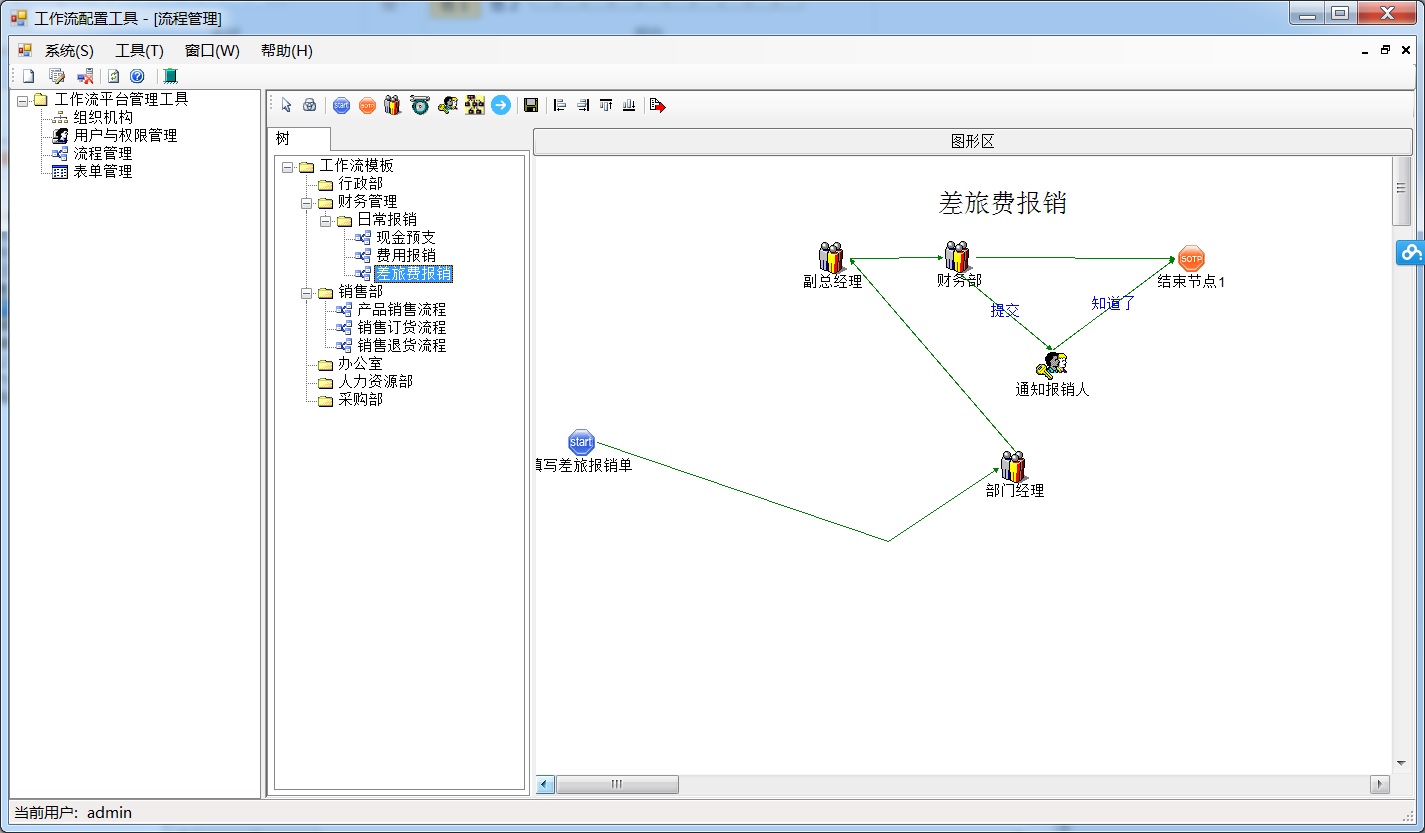
Task: Click the new document icon
Action: click(29, 76)
